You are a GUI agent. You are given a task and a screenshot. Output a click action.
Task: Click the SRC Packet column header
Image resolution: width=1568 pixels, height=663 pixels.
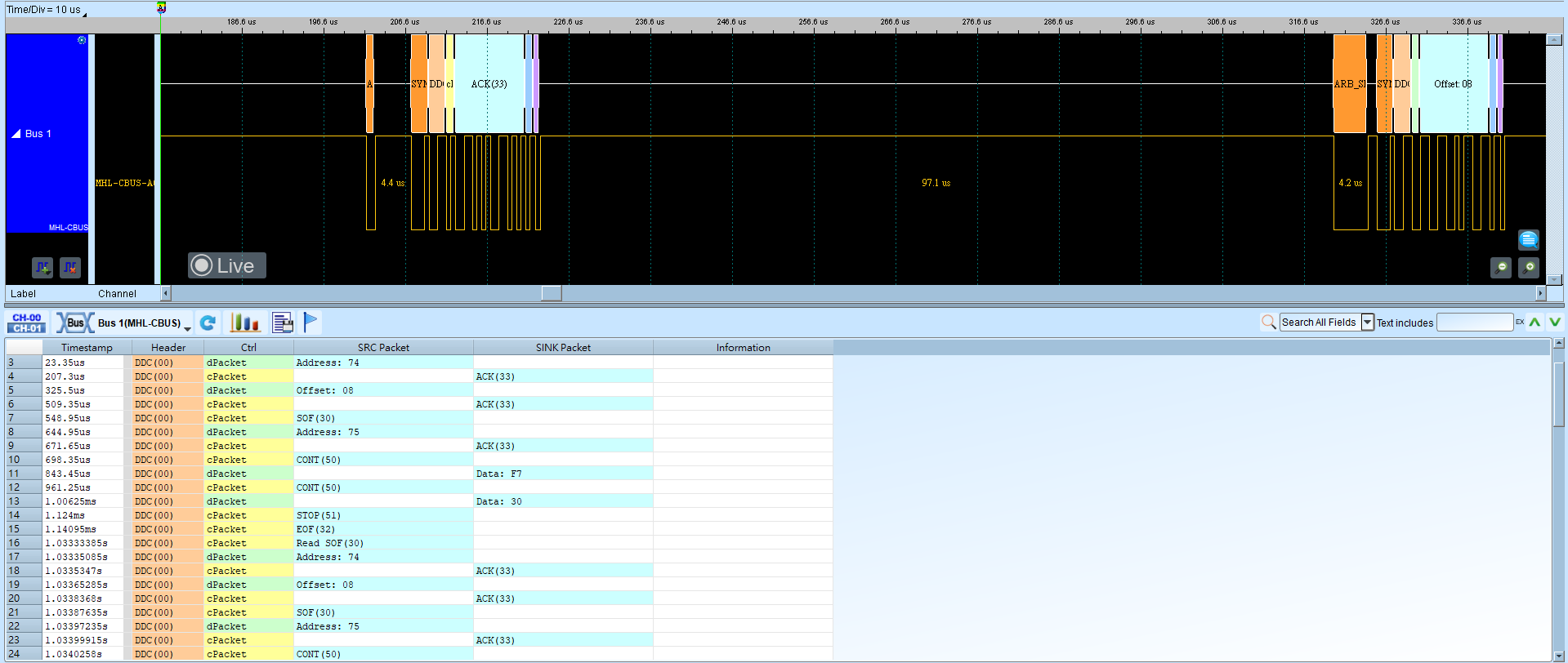click(383, 347)
